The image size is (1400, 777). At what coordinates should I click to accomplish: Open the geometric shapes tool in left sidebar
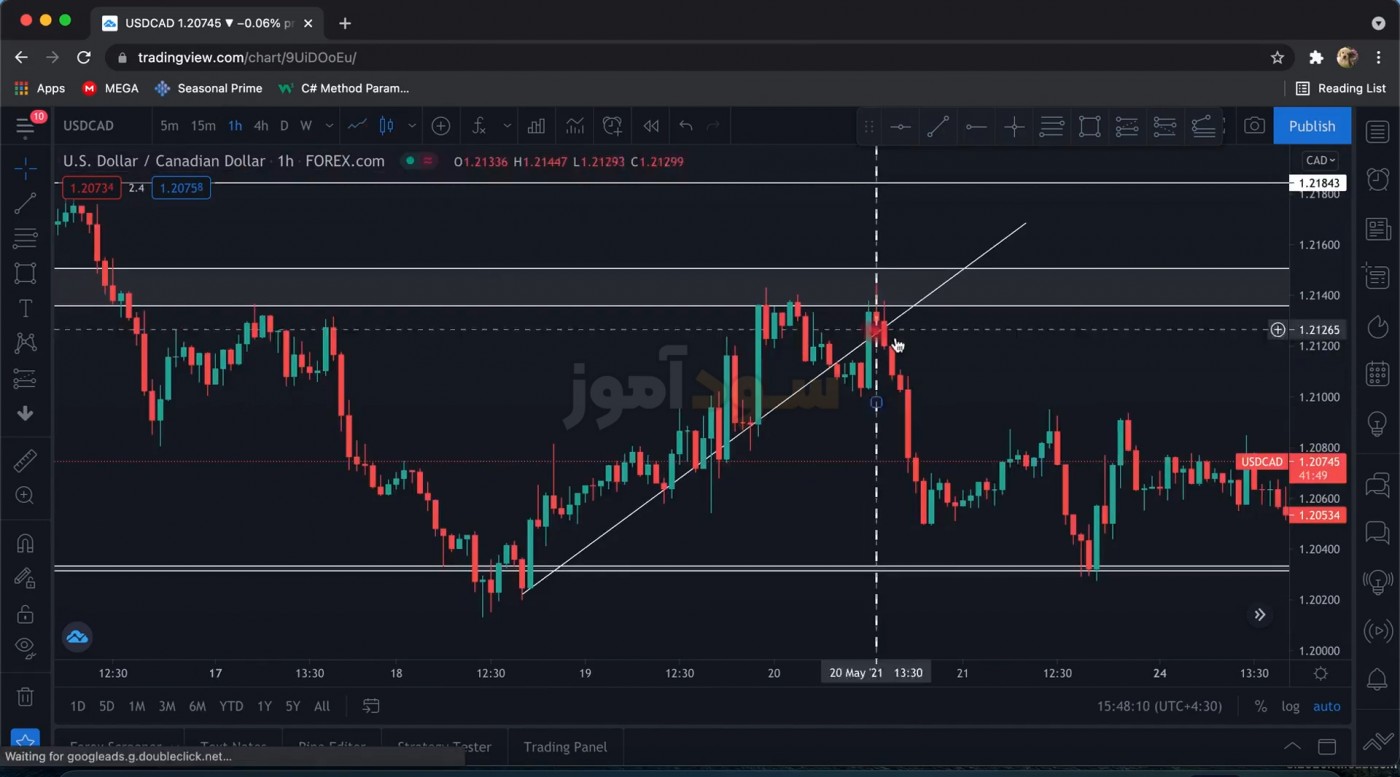[25, 273]
